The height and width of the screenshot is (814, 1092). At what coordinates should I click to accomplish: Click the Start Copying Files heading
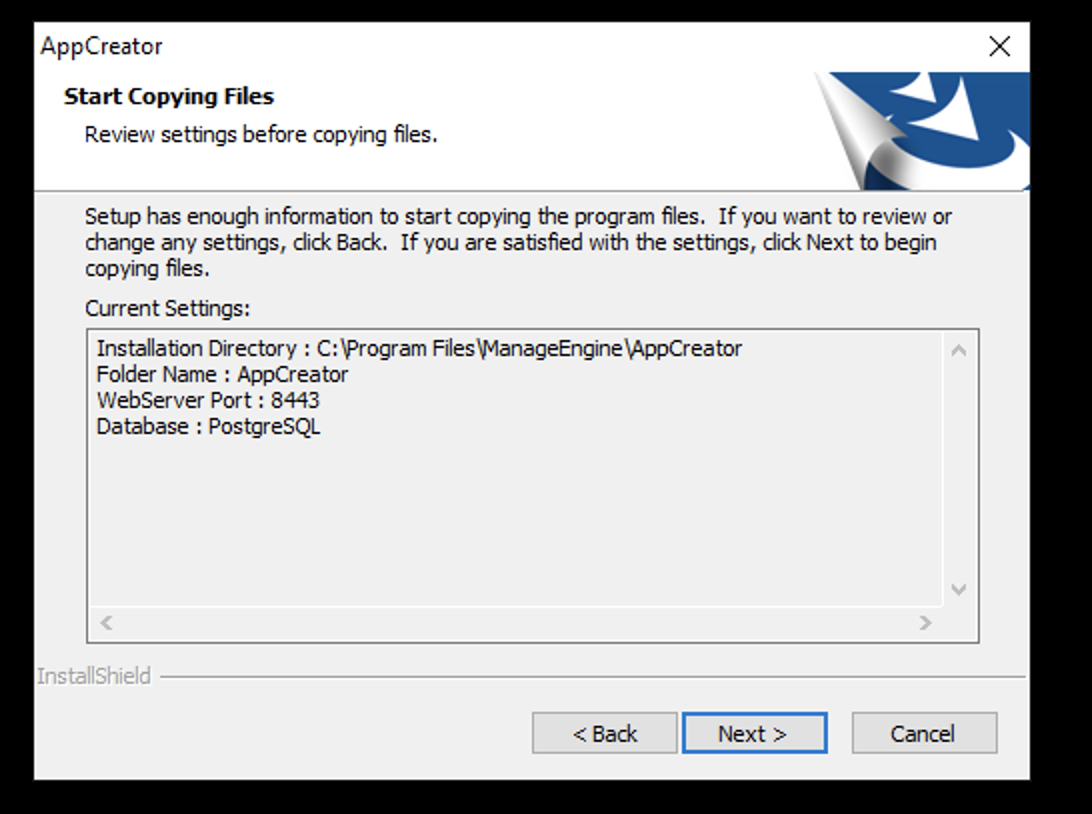[169, 96]
